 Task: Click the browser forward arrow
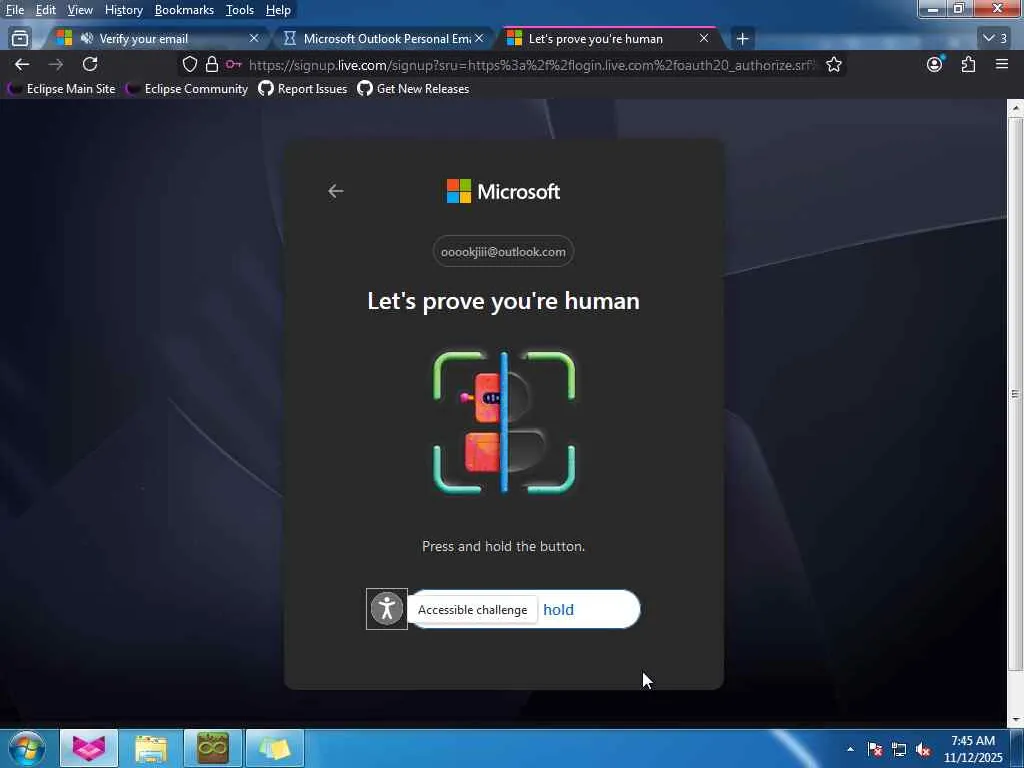pyautogui.click(x=56, y=64)
